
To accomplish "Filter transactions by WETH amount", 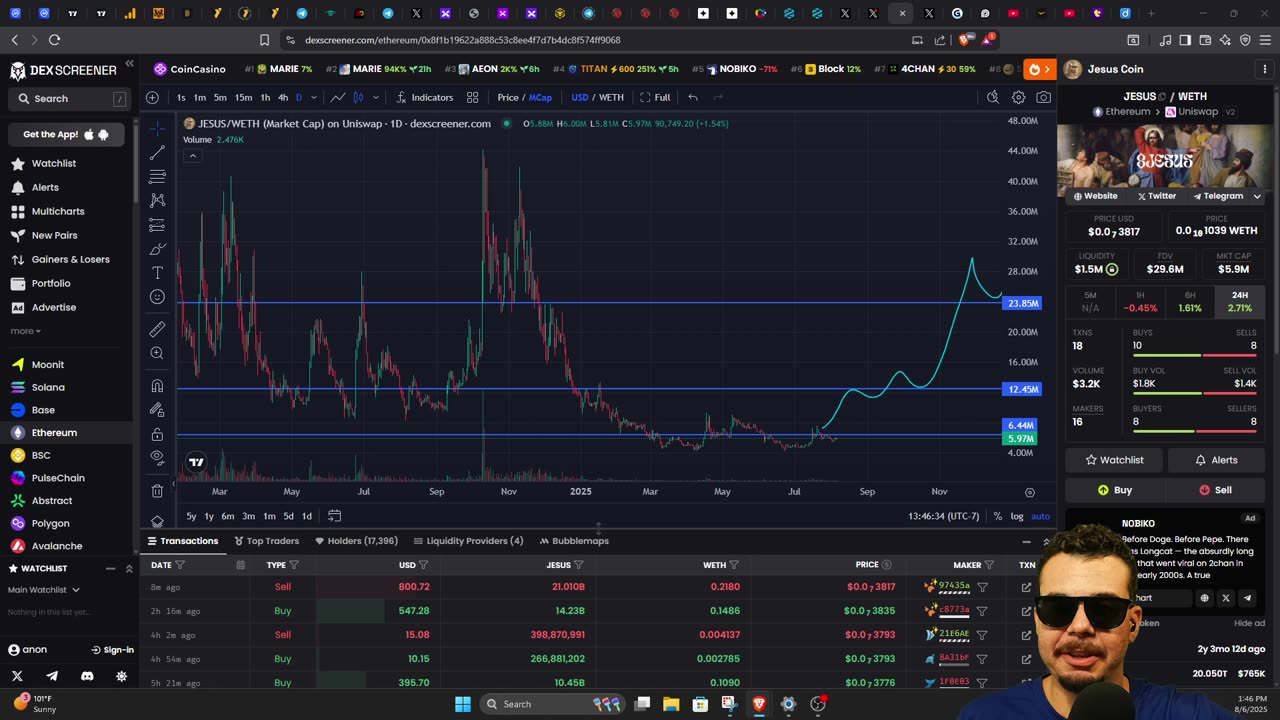I will pyautogui.click(x=734, y=565).
